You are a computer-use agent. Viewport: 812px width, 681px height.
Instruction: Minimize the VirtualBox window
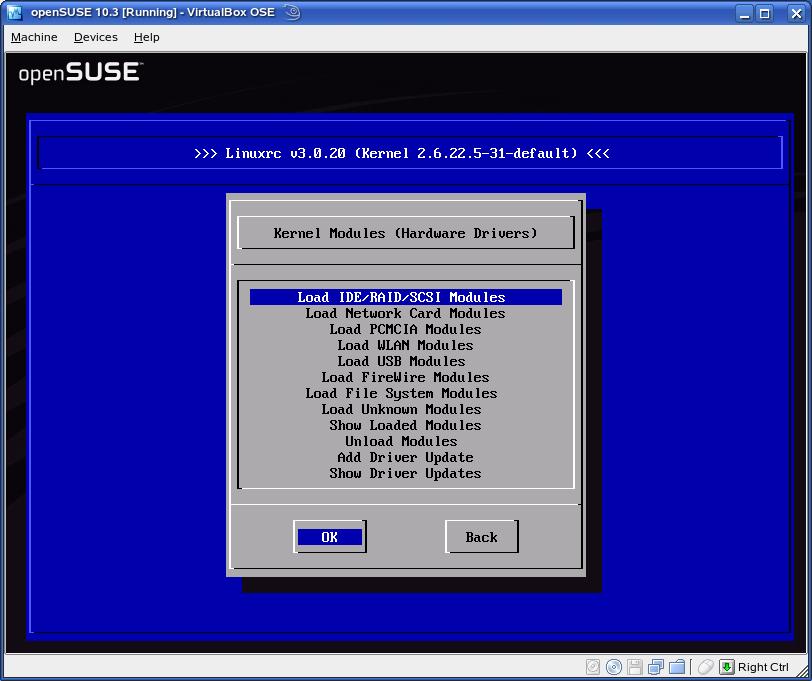[x=745, y=13]
